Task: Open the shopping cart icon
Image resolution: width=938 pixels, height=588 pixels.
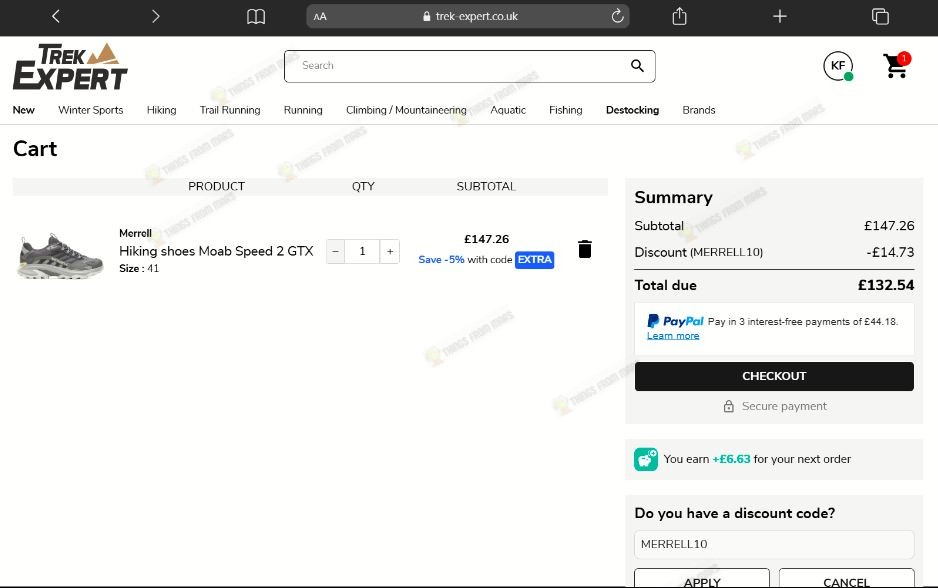Action: [896, 65]
